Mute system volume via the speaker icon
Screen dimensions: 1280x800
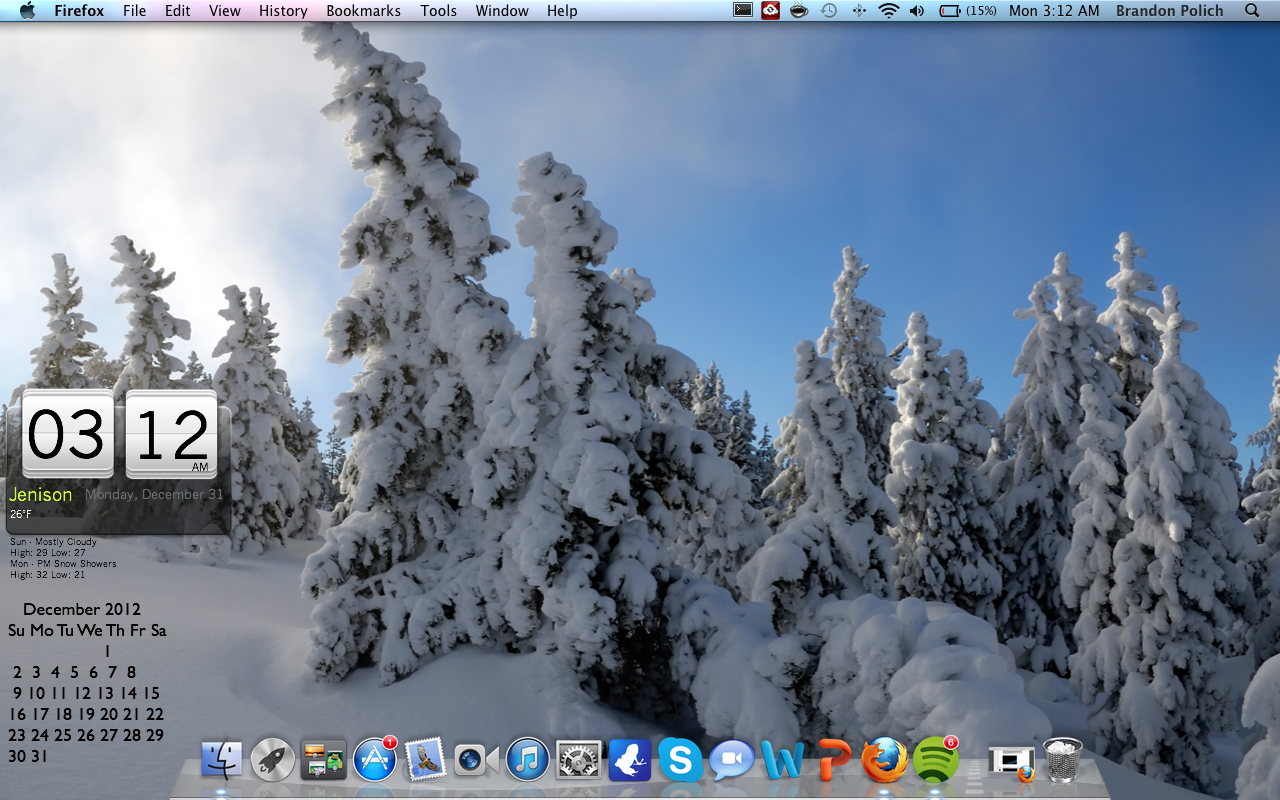click(916, 11)
